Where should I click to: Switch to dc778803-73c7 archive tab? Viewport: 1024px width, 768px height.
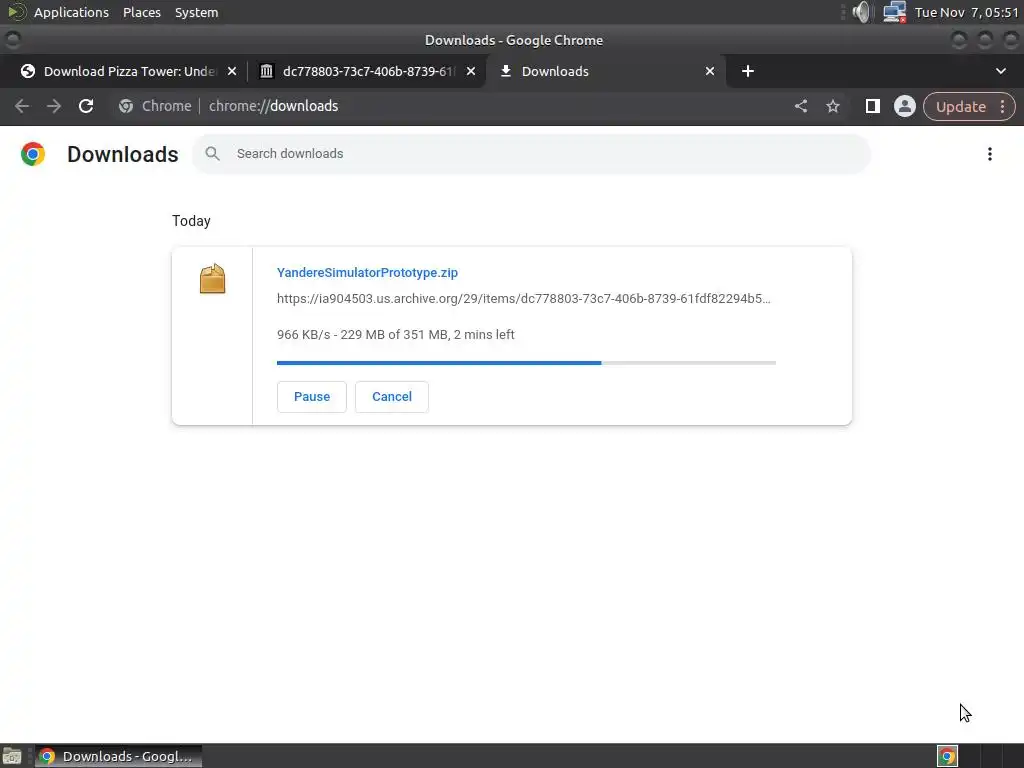pos(366,71)
